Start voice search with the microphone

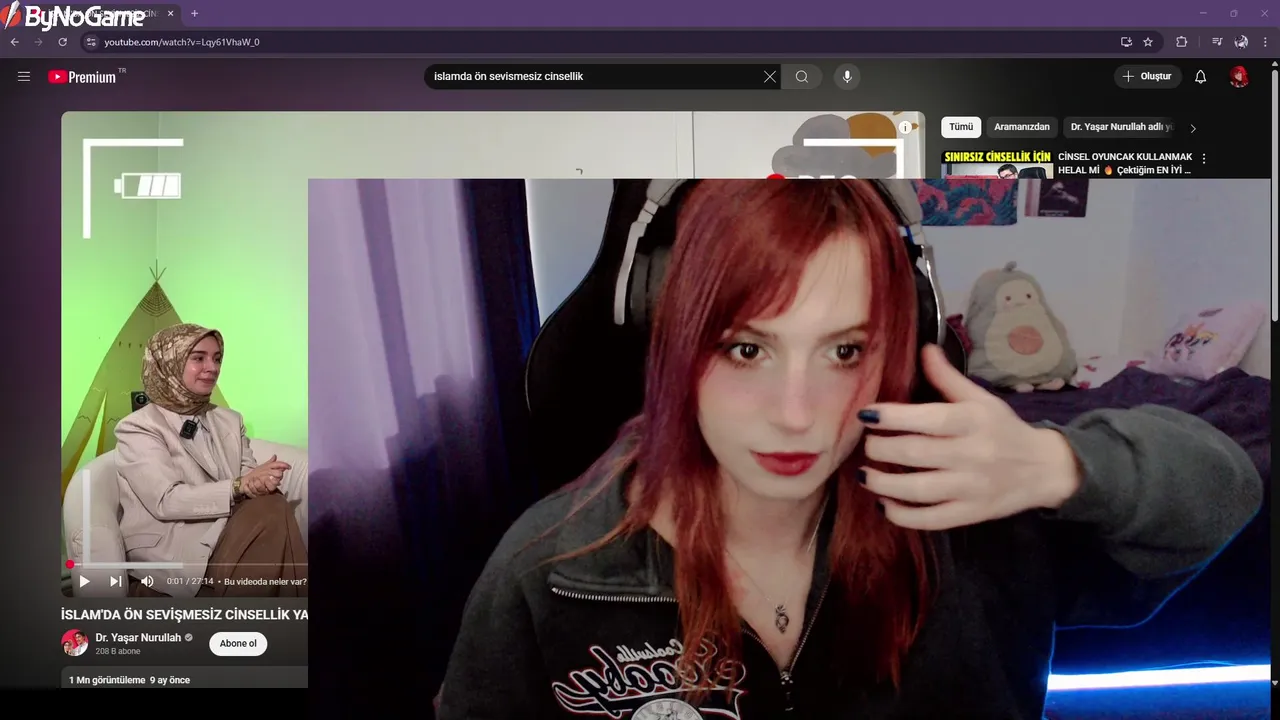click(847, 76)
